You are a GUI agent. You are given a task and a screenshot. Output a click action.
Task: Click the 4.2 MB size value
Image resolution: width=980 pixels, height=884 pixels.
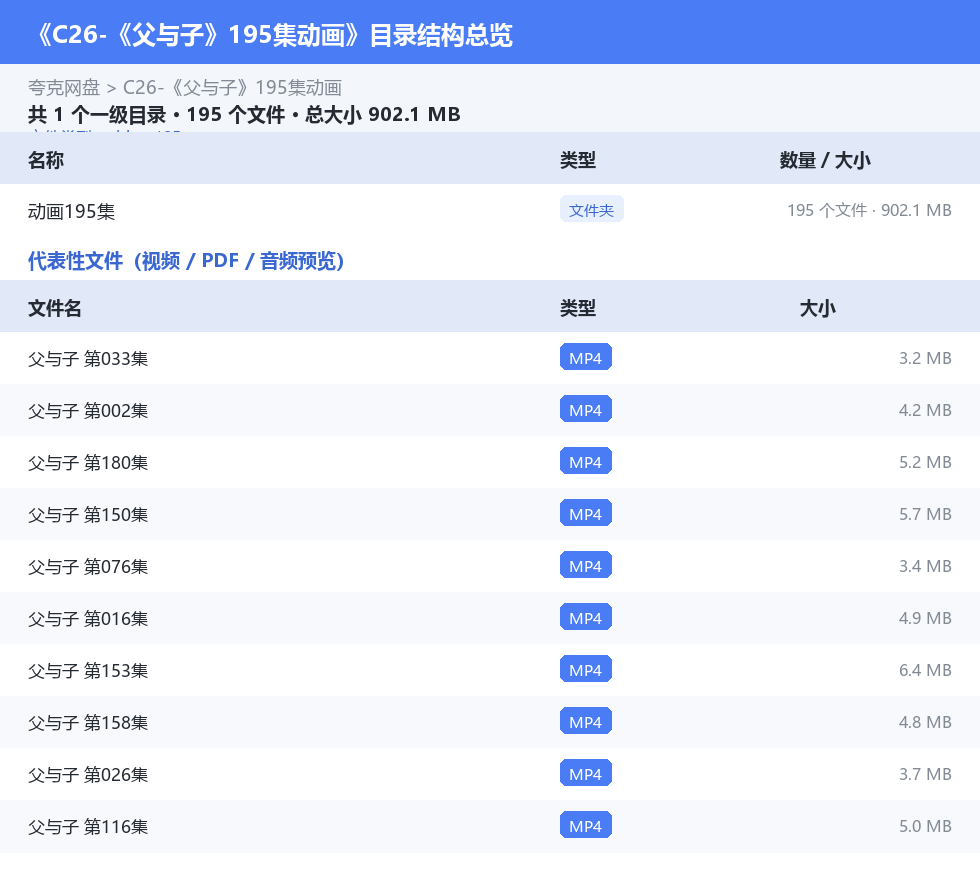(x=925, y=409)
